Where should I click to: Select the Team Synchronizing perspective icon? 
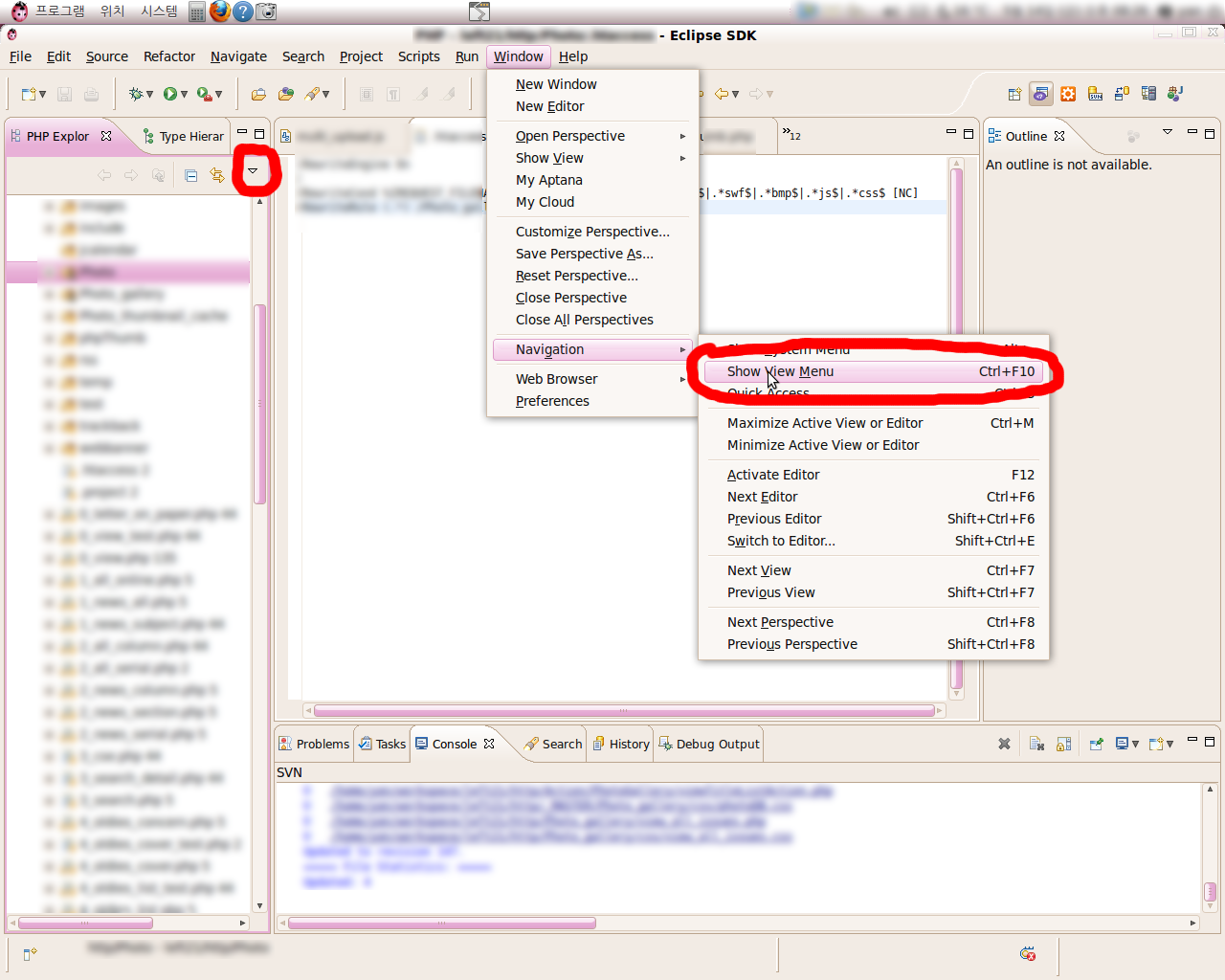click(1122, 94)
